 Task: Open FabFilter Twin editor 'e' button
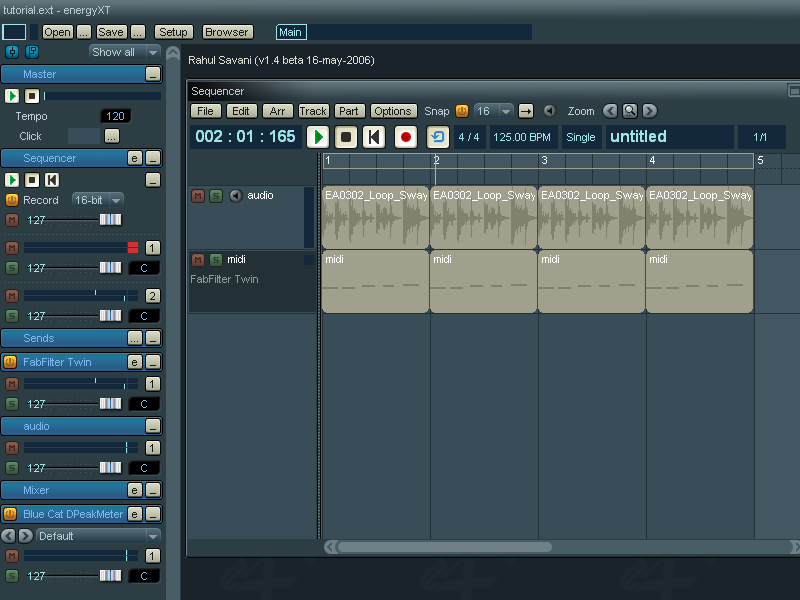click(x=134, y=362)
